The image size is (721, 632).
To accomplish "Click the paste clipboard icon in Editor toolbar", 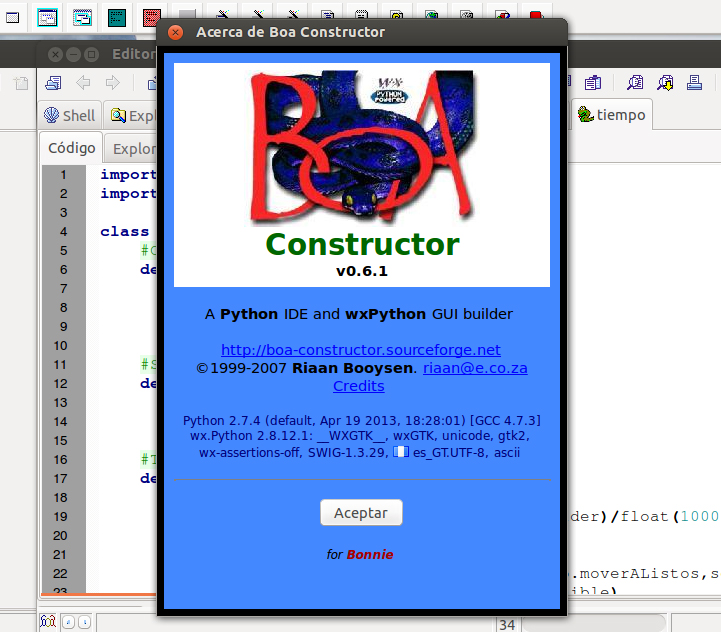I will pyautogui.click(x=593, y=83).
